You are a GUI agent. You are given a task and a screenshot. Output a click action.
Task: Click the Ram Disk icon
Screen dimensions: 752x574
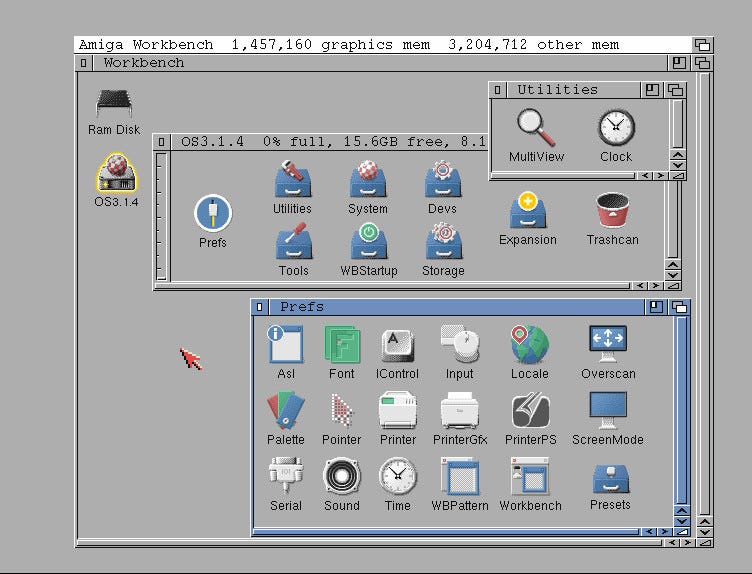114,104
